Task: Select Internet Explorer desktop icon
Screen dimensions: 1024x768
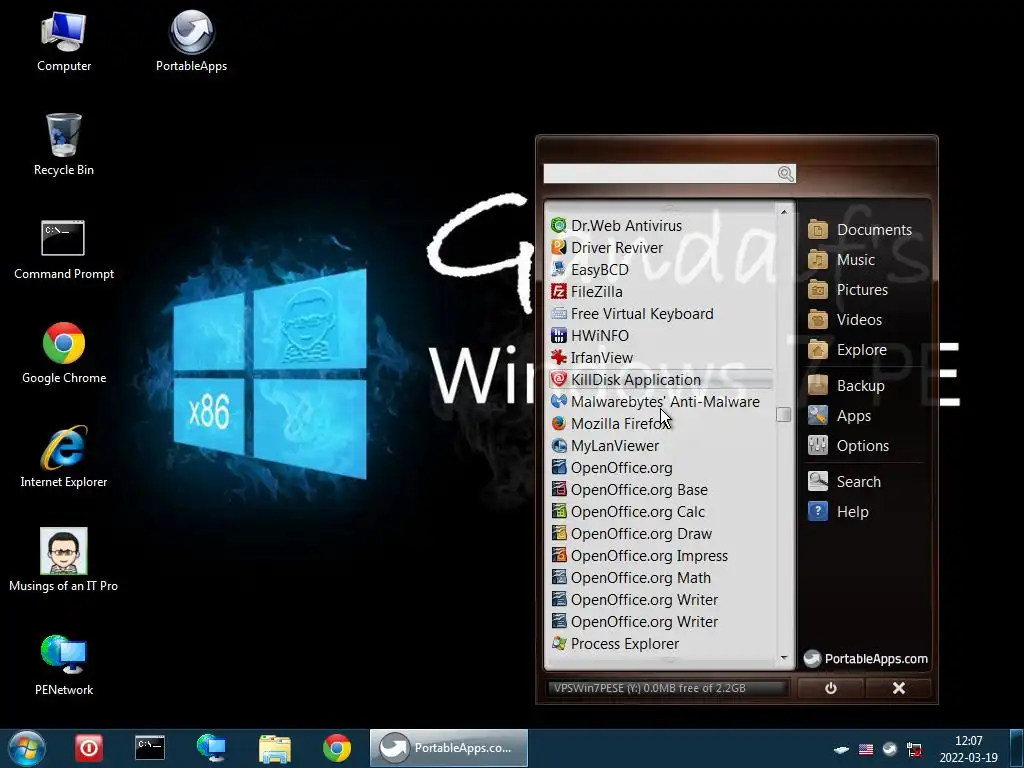Action: [x=63, y=457]
